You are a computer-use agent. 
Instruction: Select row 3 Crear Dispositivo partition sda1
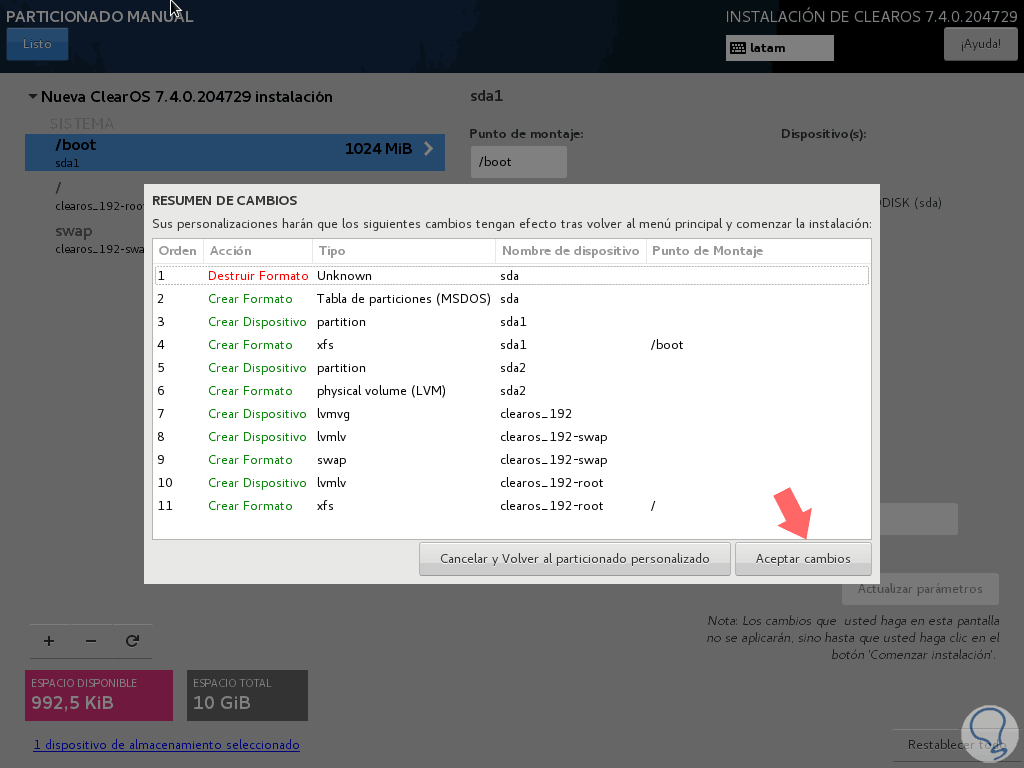[511, 322]
